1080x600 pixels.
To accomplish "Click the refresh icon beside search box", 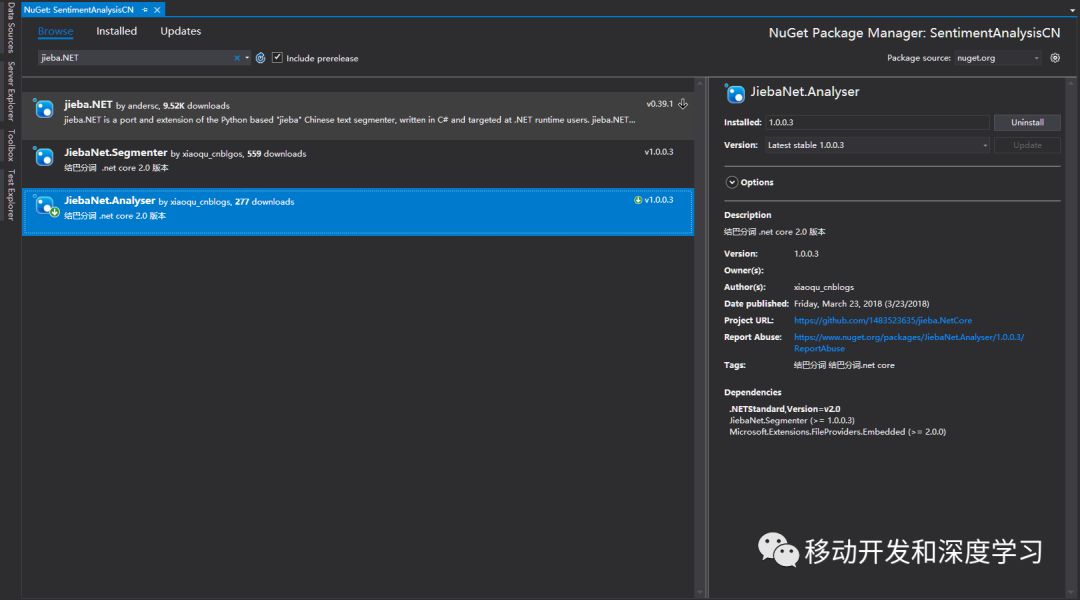I will (260, 58).
